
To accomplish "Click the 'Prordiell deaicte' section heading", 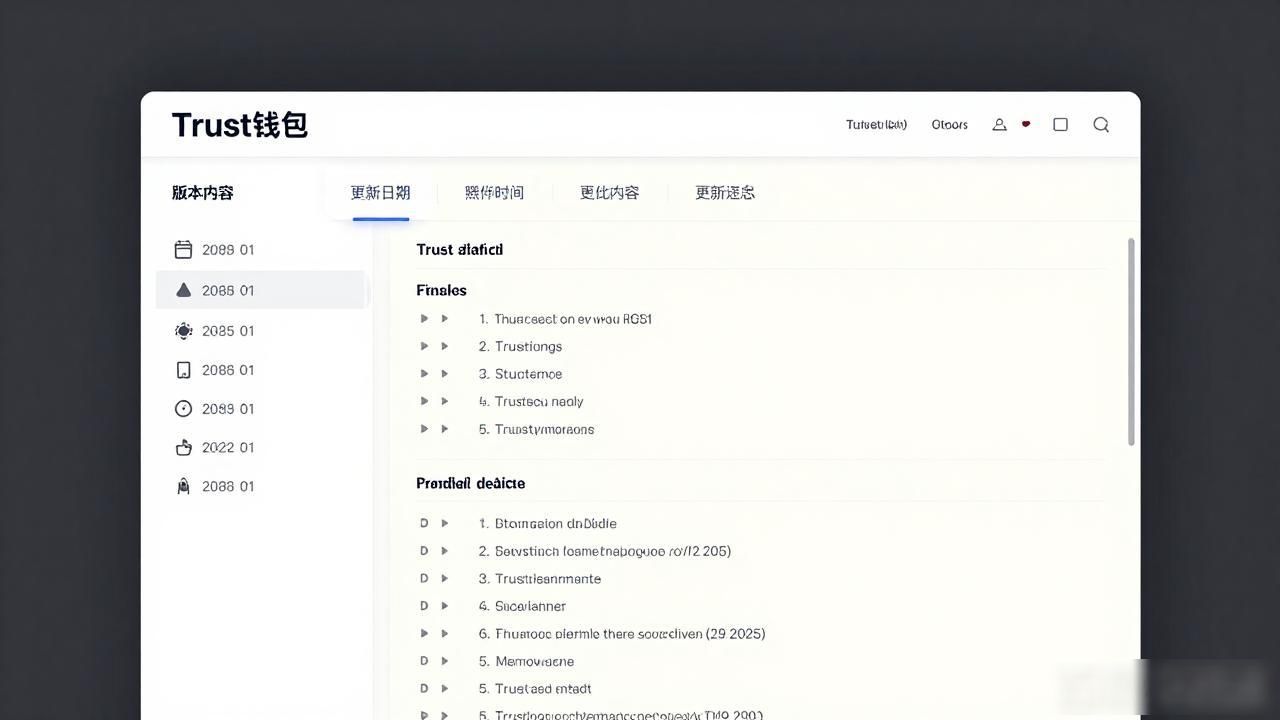I will coord(471,483).
